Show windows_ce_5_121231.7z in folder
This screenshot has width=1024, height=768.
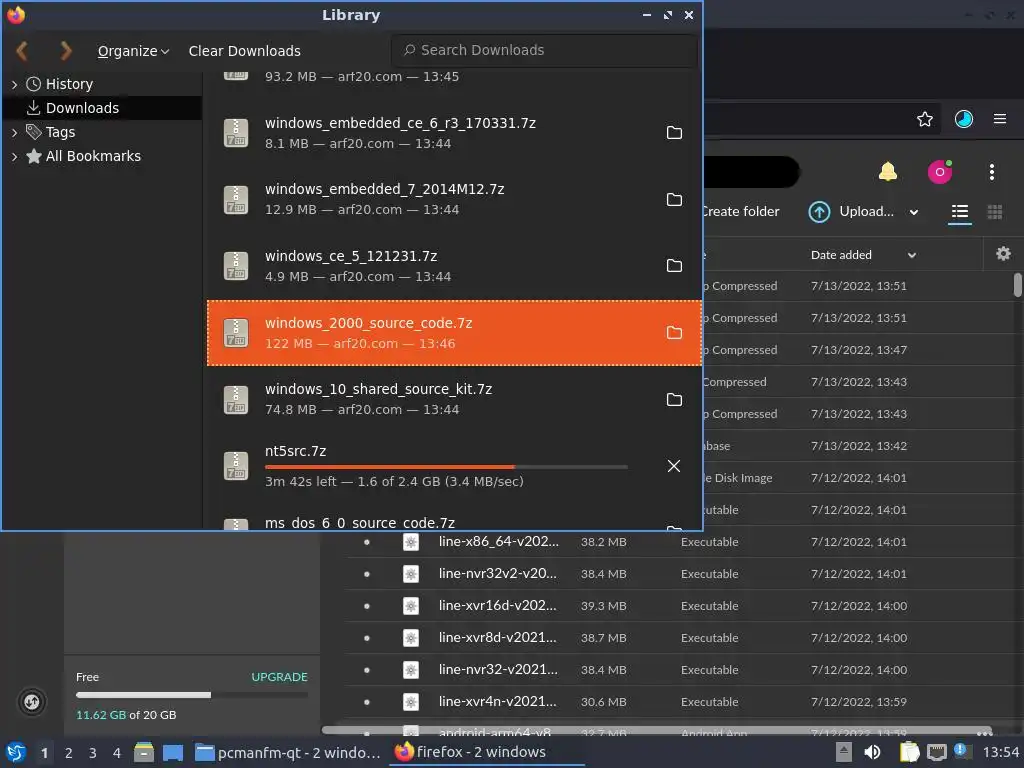[x=674, y=266]
